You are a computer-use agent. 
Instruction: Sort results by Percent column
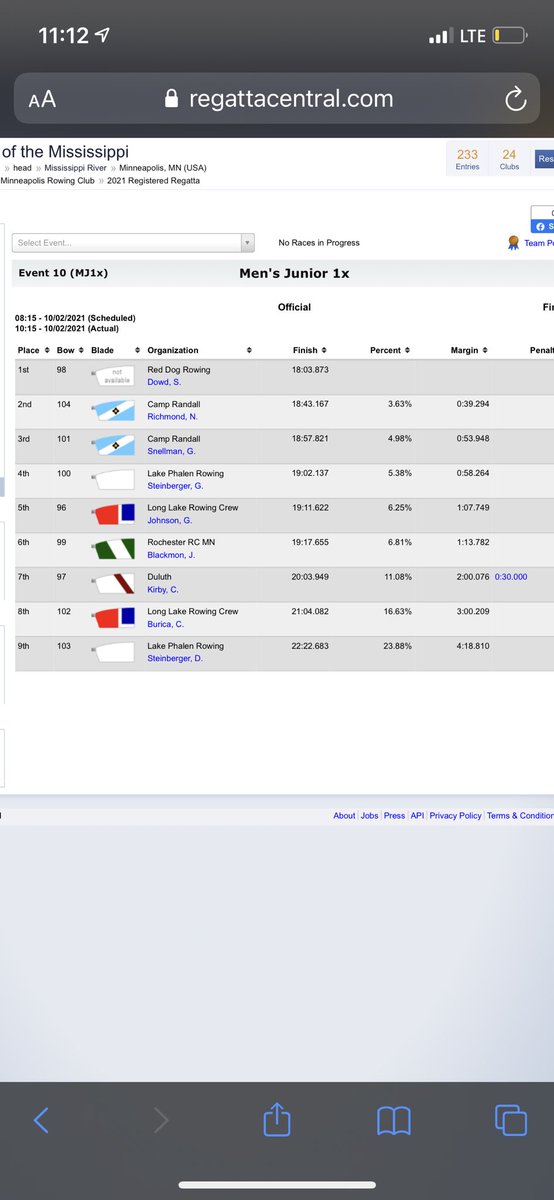pos(390,350)
